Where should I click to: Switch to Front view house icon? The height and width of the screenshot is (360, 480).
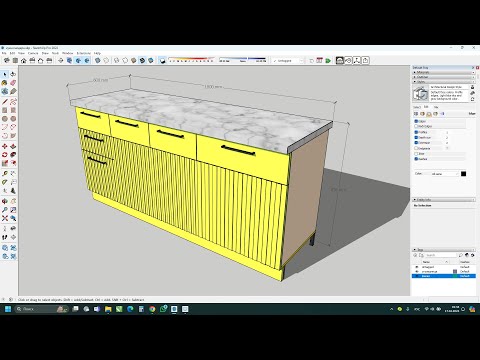24,60
